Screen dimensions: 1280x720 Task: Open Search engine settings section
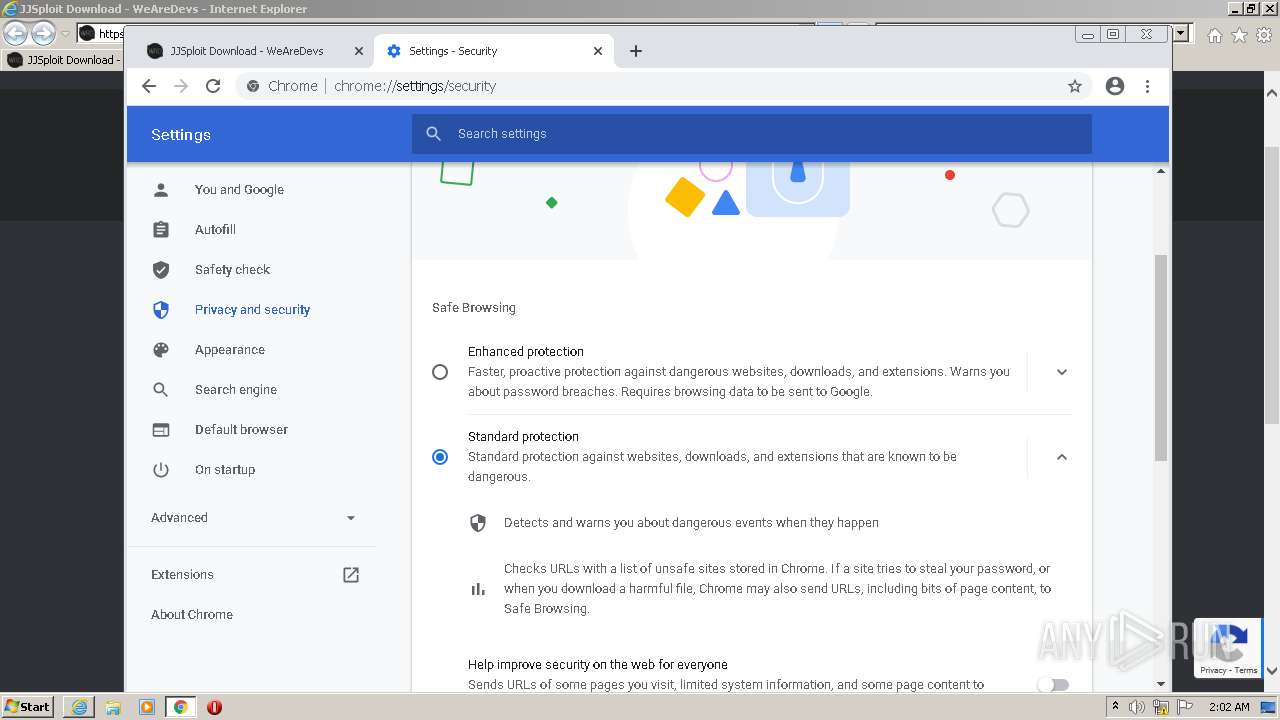pyautogui.click(x=236, y=389)
